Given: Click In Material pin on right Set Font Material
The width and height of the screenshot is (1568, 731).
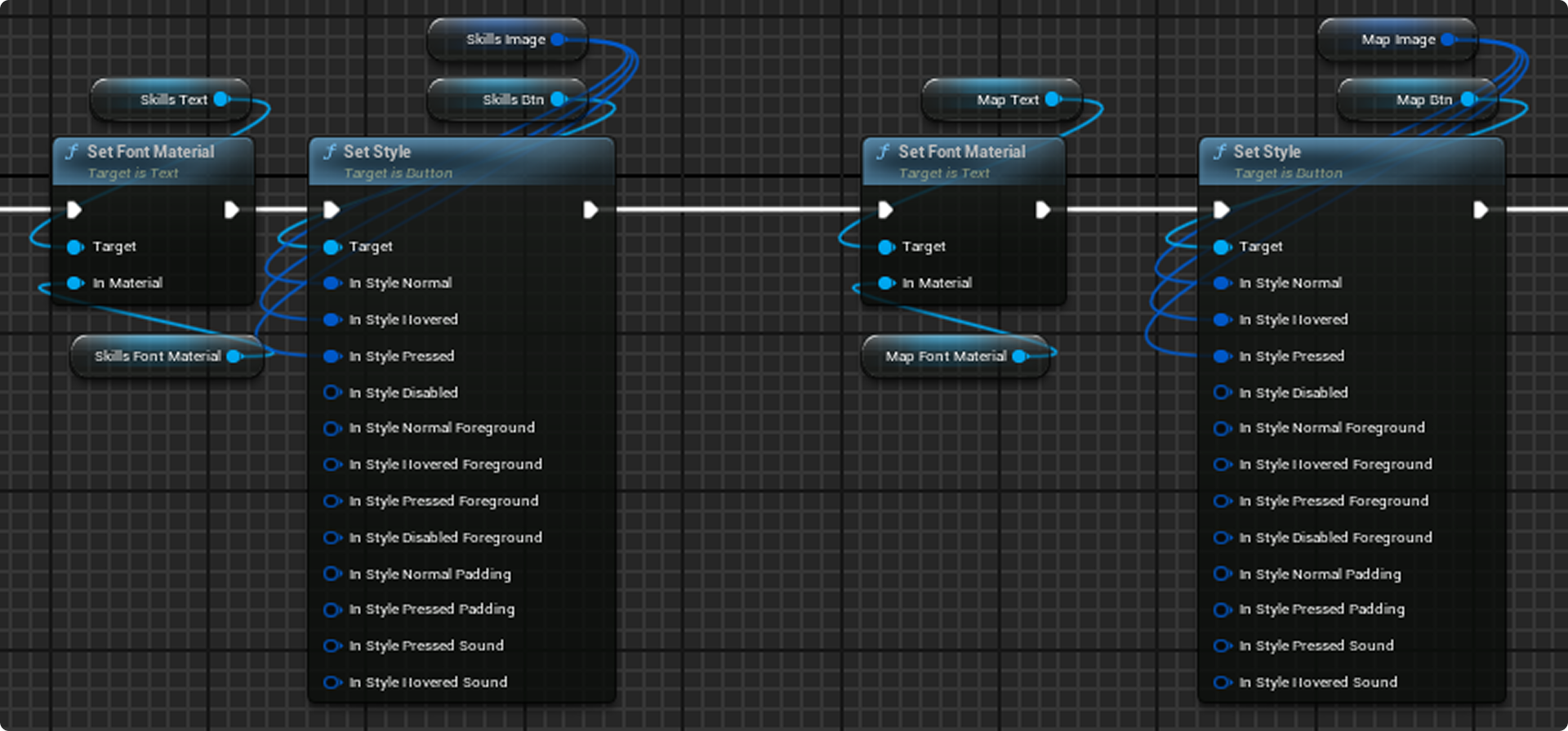Looking at the screenshot, I should tap(887, 283).
